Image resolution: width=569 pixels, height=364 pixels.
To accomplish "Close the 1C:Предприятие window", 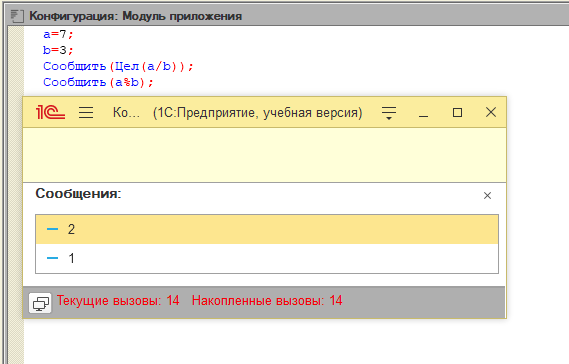I will tap(491, 112).
